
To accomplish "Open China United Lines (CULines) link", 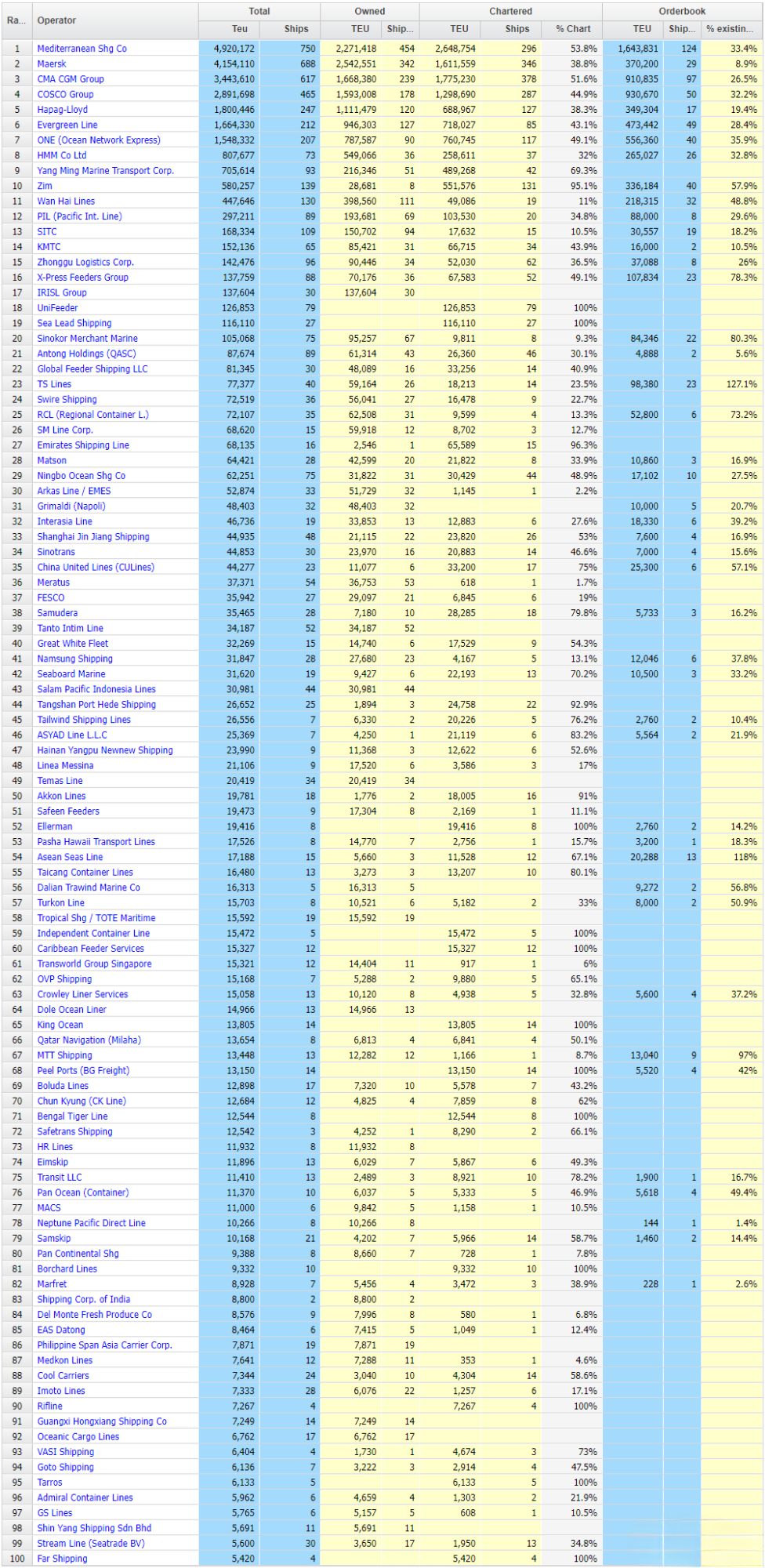I will pos(96,568).
